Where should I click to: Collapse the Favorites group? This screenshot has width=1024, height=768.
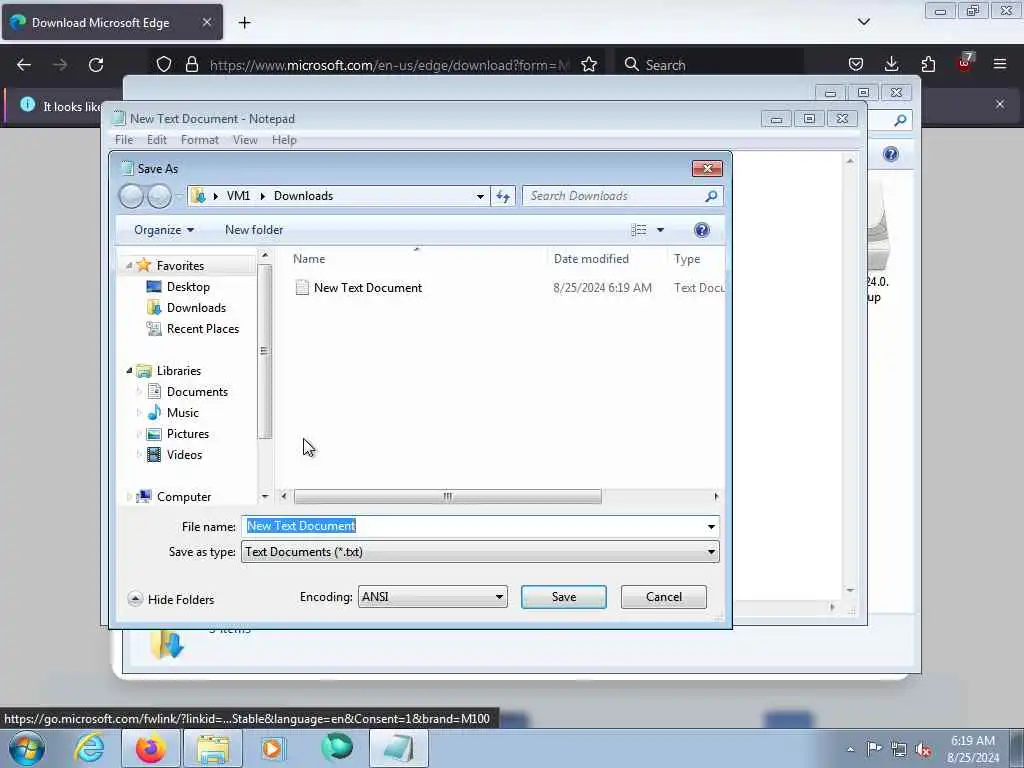[129, 265]
